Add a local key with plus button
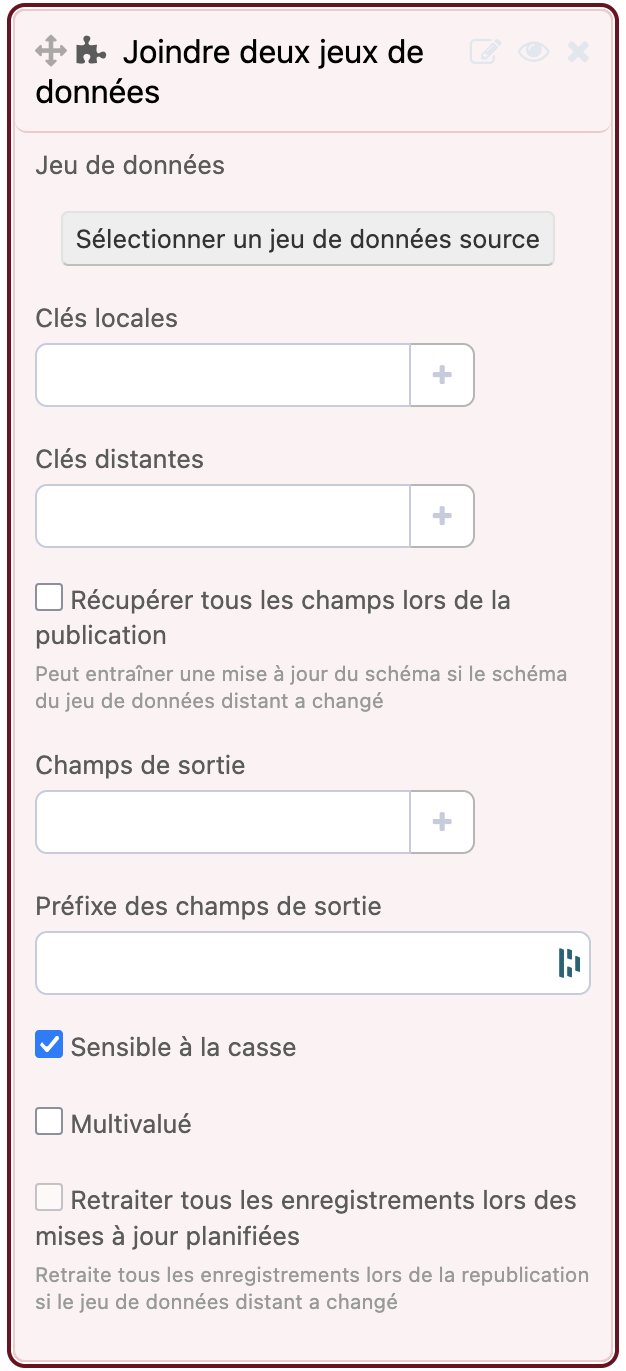The image size is (626, 1371). [442, 375]
